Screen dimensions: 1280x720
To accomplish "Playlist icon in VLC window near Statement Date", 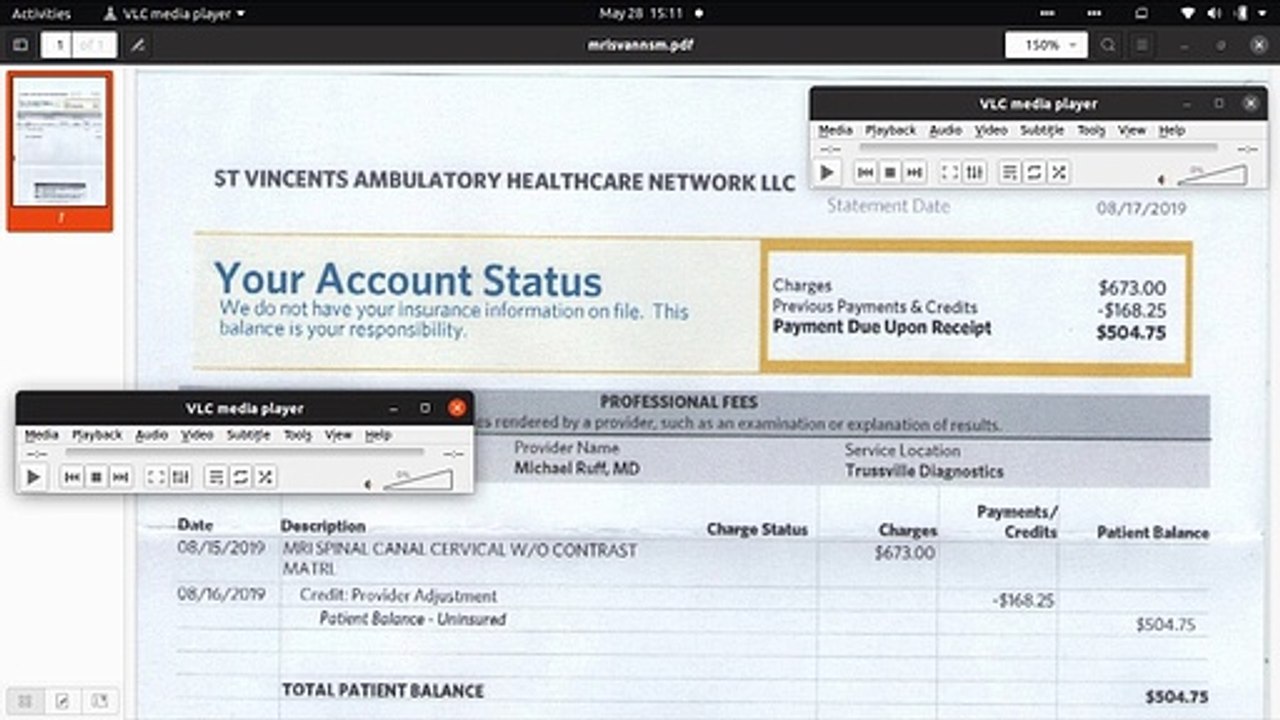I will click(x=1010, y=172).
